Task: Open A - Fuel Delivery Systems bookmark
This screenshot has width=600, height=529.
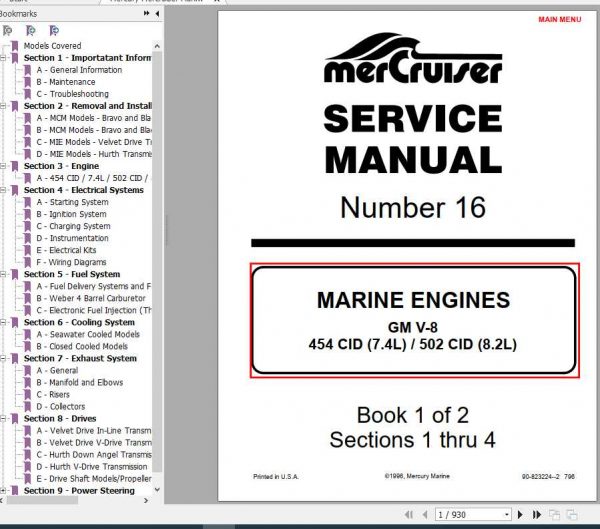Action: click(x=94, y=286)
